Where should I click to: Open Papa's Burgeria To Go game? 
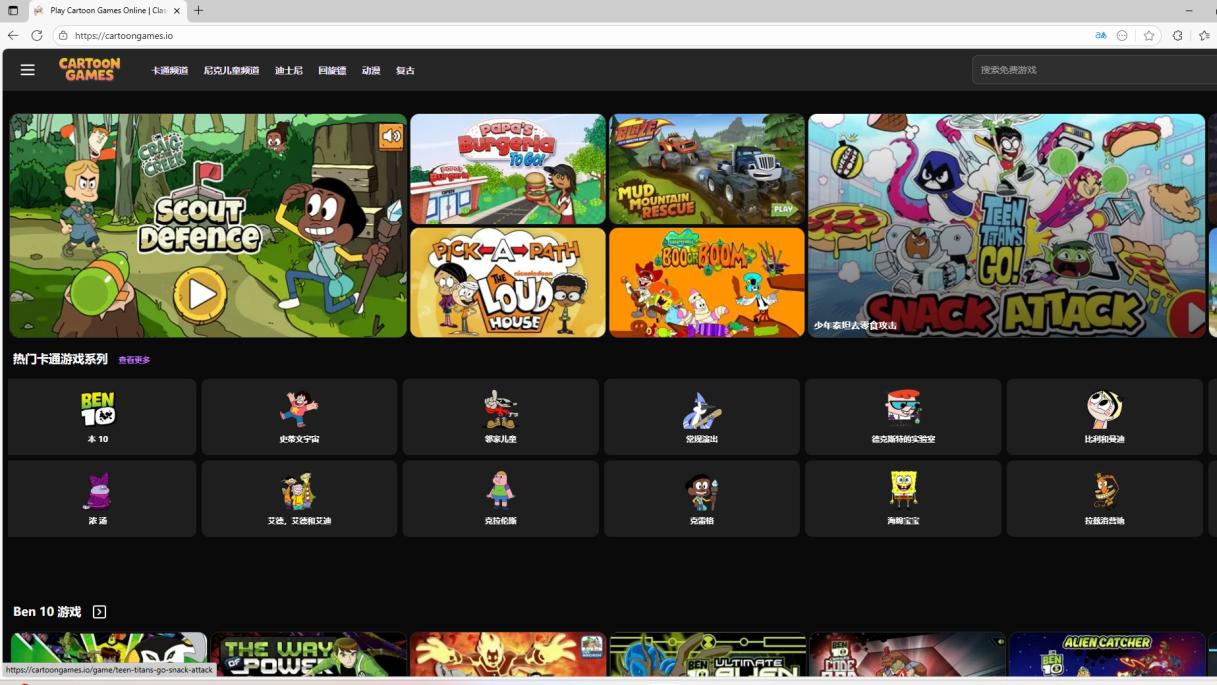pos(508,169)
